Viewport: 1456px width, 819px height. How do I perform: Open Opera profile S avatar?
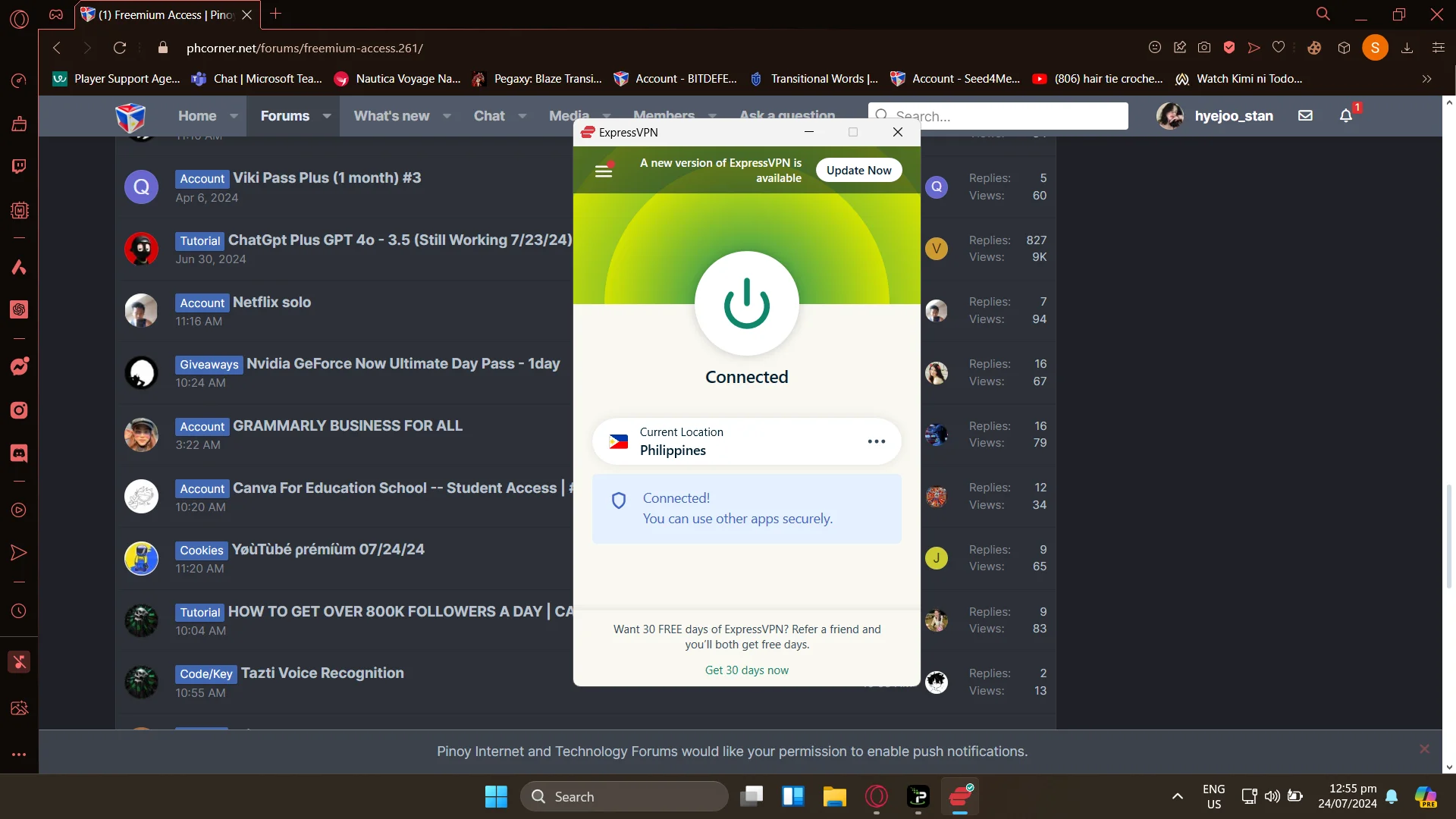pos(1375,48)
